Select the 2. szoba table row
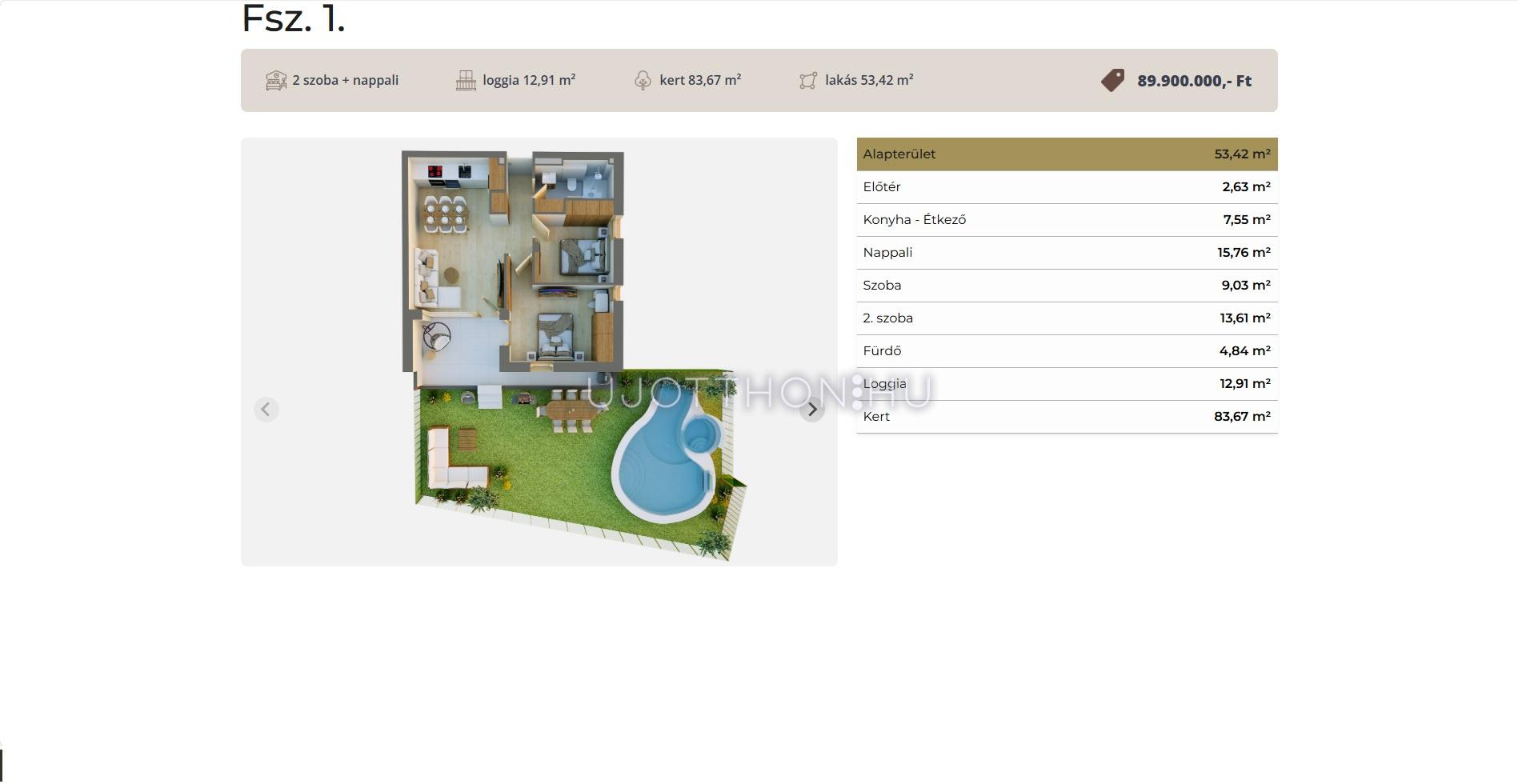The image size is (1518, 784). click(x=1067, y=318)
